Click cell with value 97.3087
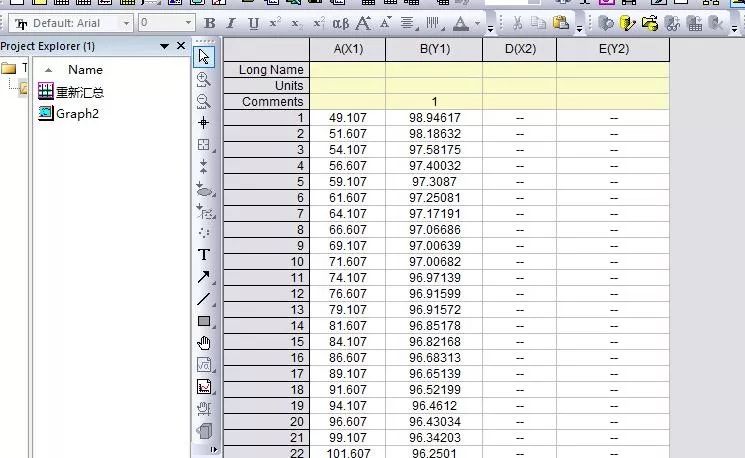Image resolution: width=745 pixels, height=458 pixels. click(434, 182)
